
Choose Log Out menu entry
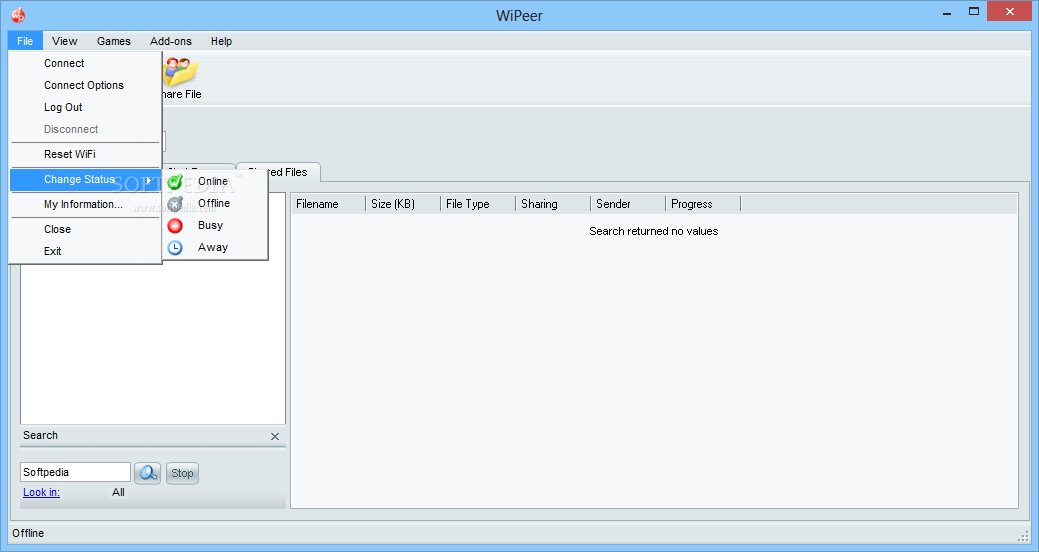pos(85,107)
